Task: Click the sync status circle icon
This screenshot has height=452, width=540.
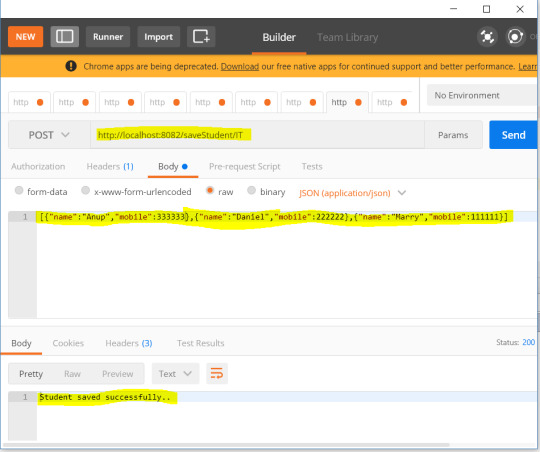Action: 515,37
